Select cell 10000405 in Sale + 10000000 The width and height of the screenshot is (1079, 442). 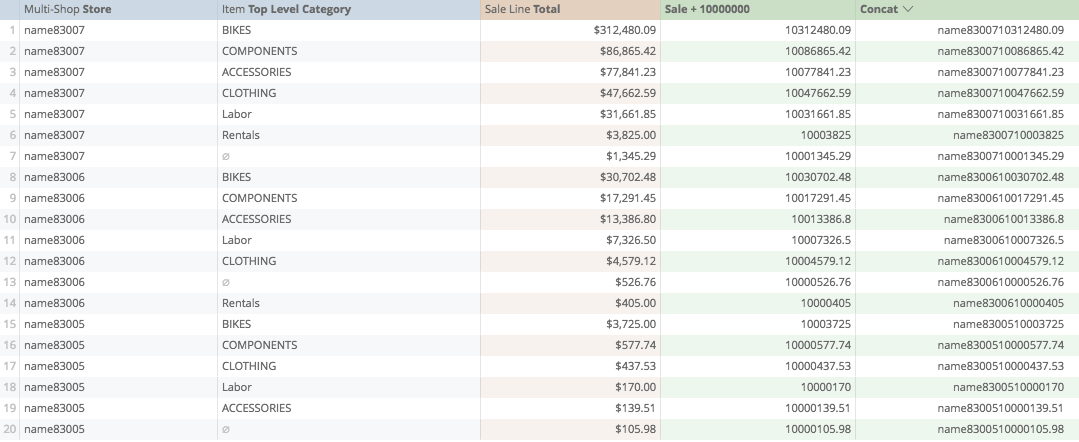coord(758,303)
